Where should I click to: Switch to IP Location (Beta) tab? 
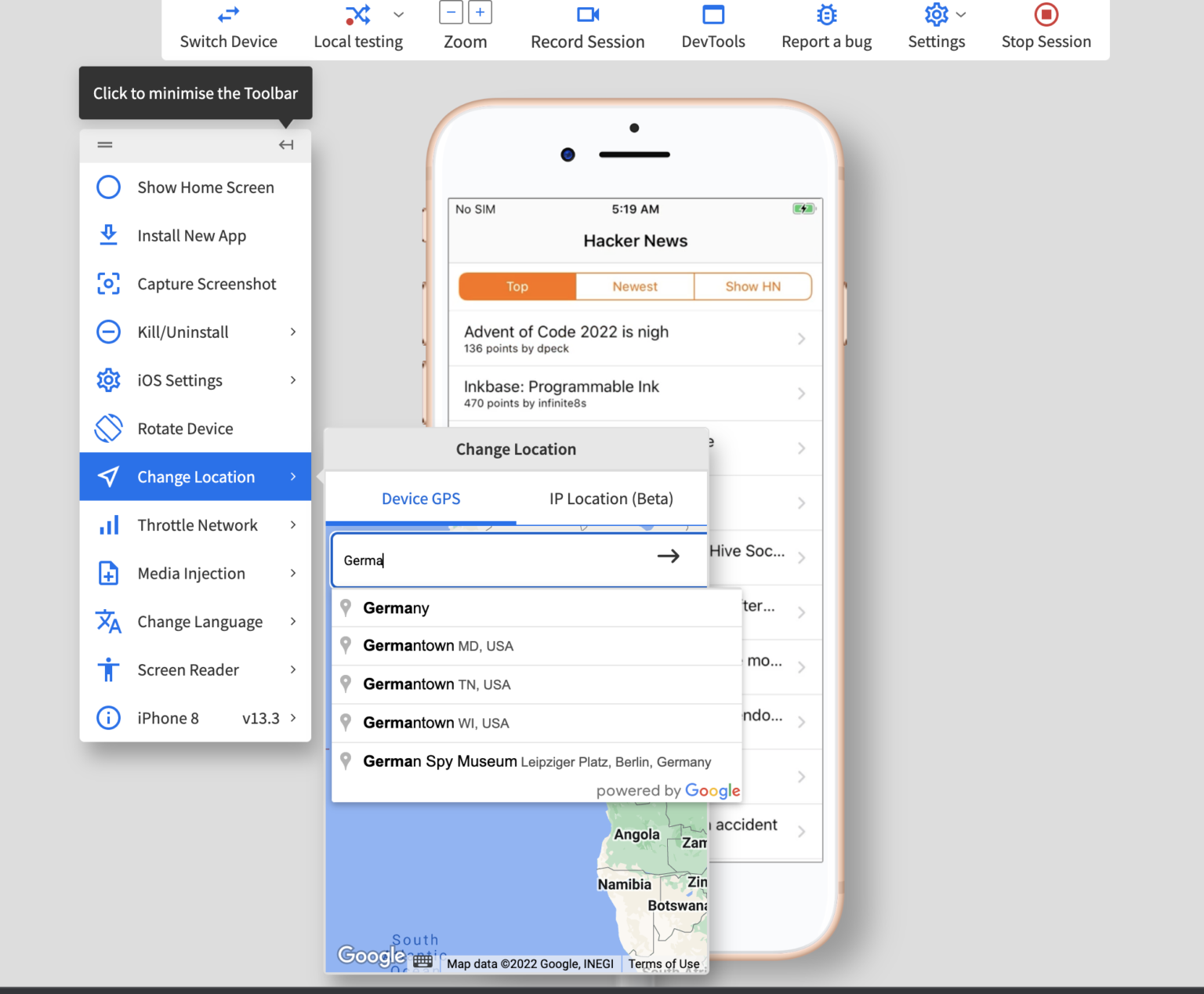[x=611, y=499]
